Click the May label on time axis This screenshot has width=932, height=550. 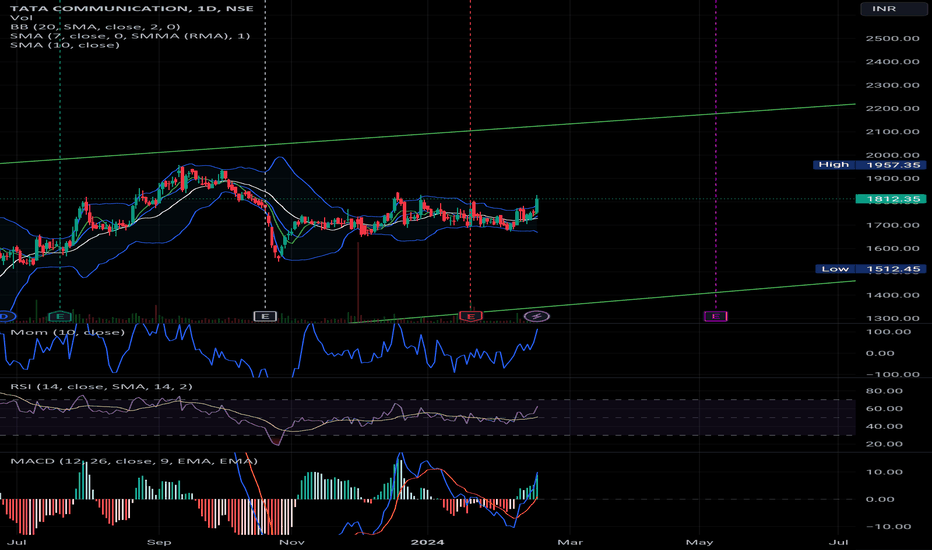click(x=700, y=542)
